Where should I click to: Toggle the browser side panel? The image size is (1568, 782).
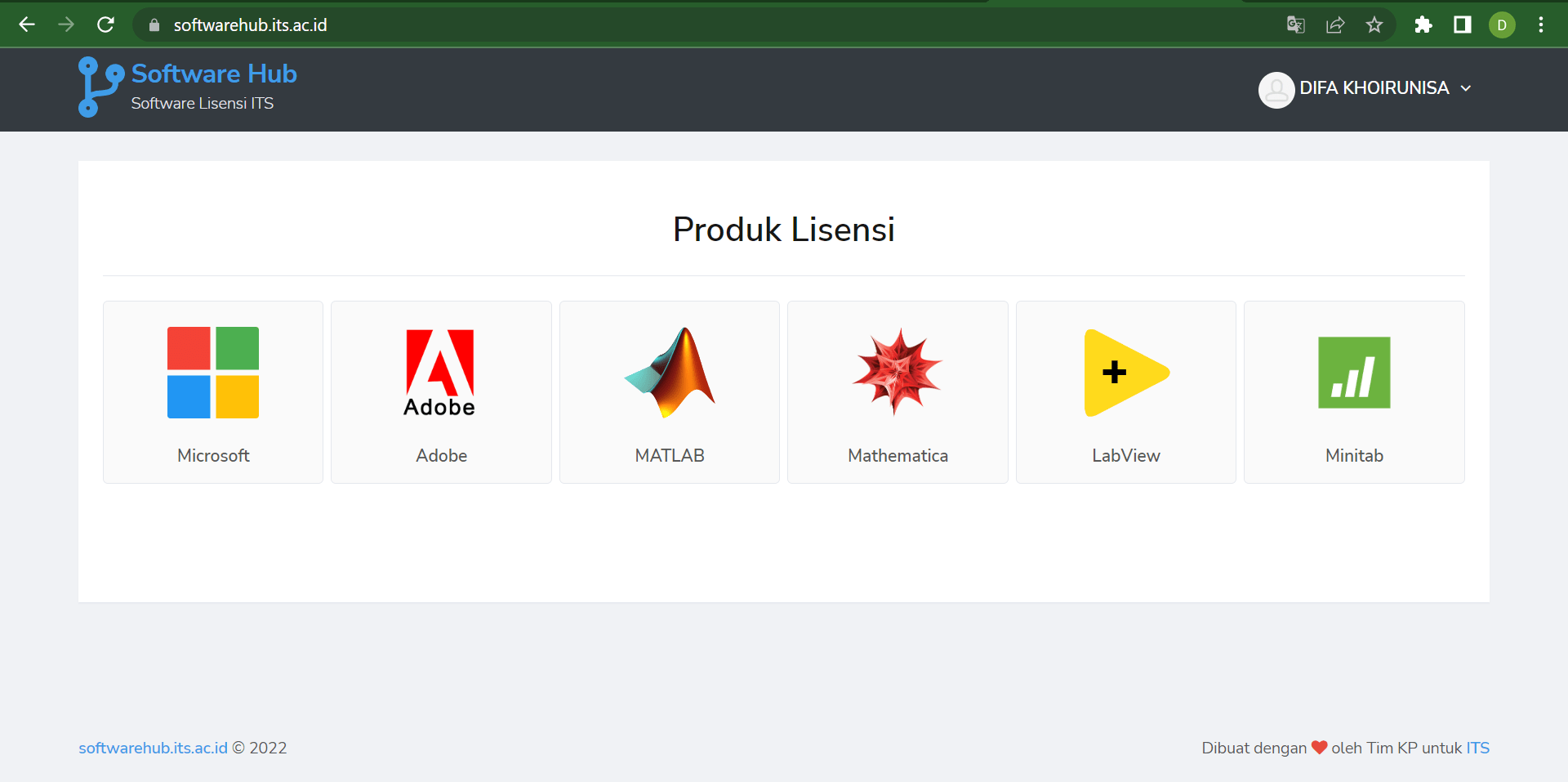coord(1463,25)
